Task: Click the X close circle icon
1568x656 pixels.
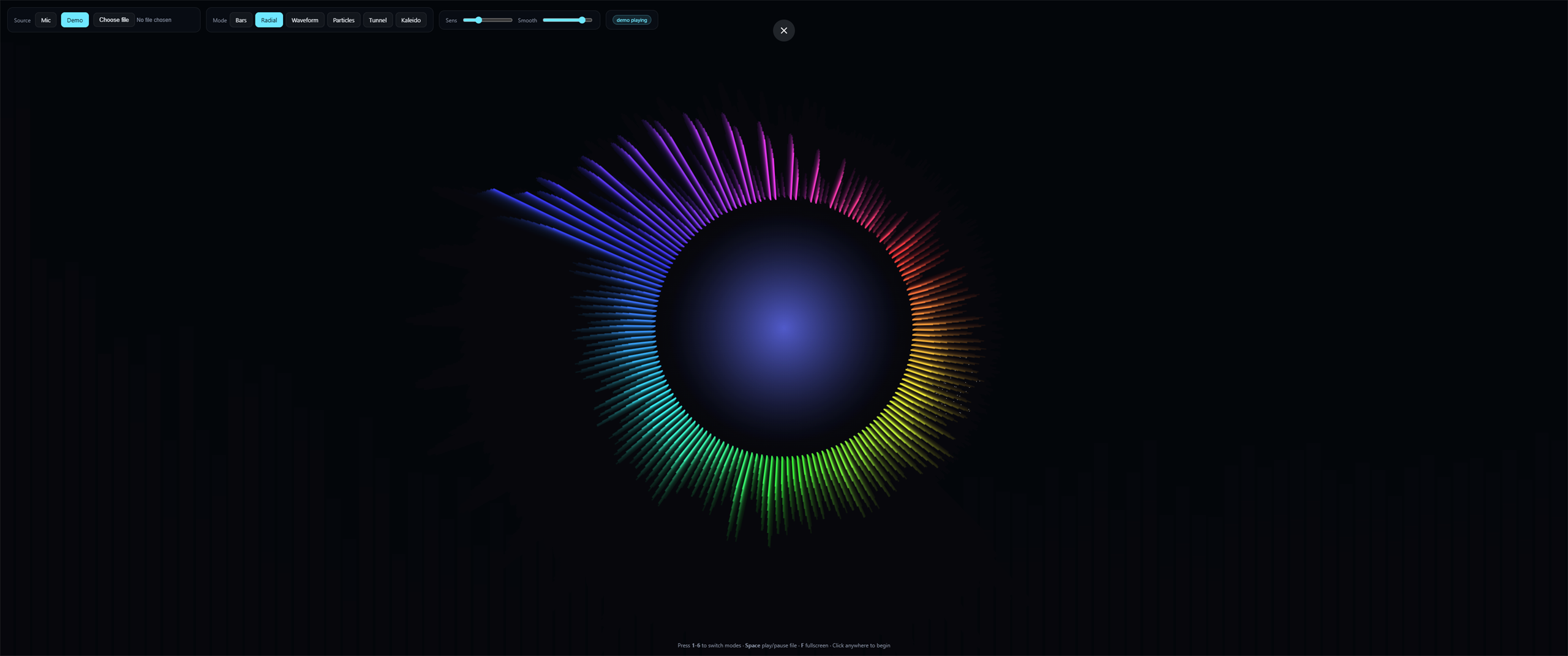Action: click(784, 31)
